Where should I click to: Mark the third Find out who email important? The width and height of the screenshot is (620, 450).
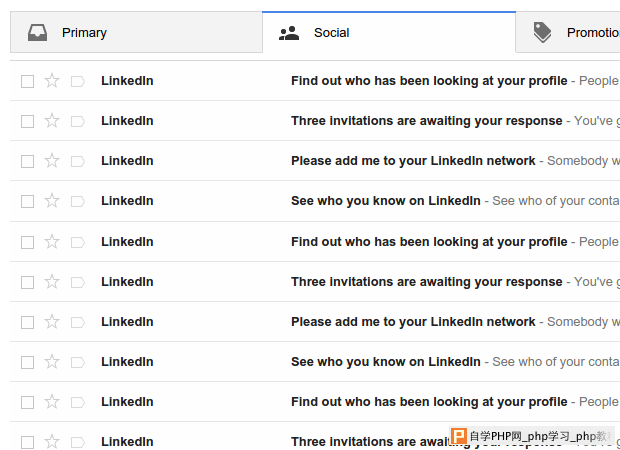pos(78,403)
